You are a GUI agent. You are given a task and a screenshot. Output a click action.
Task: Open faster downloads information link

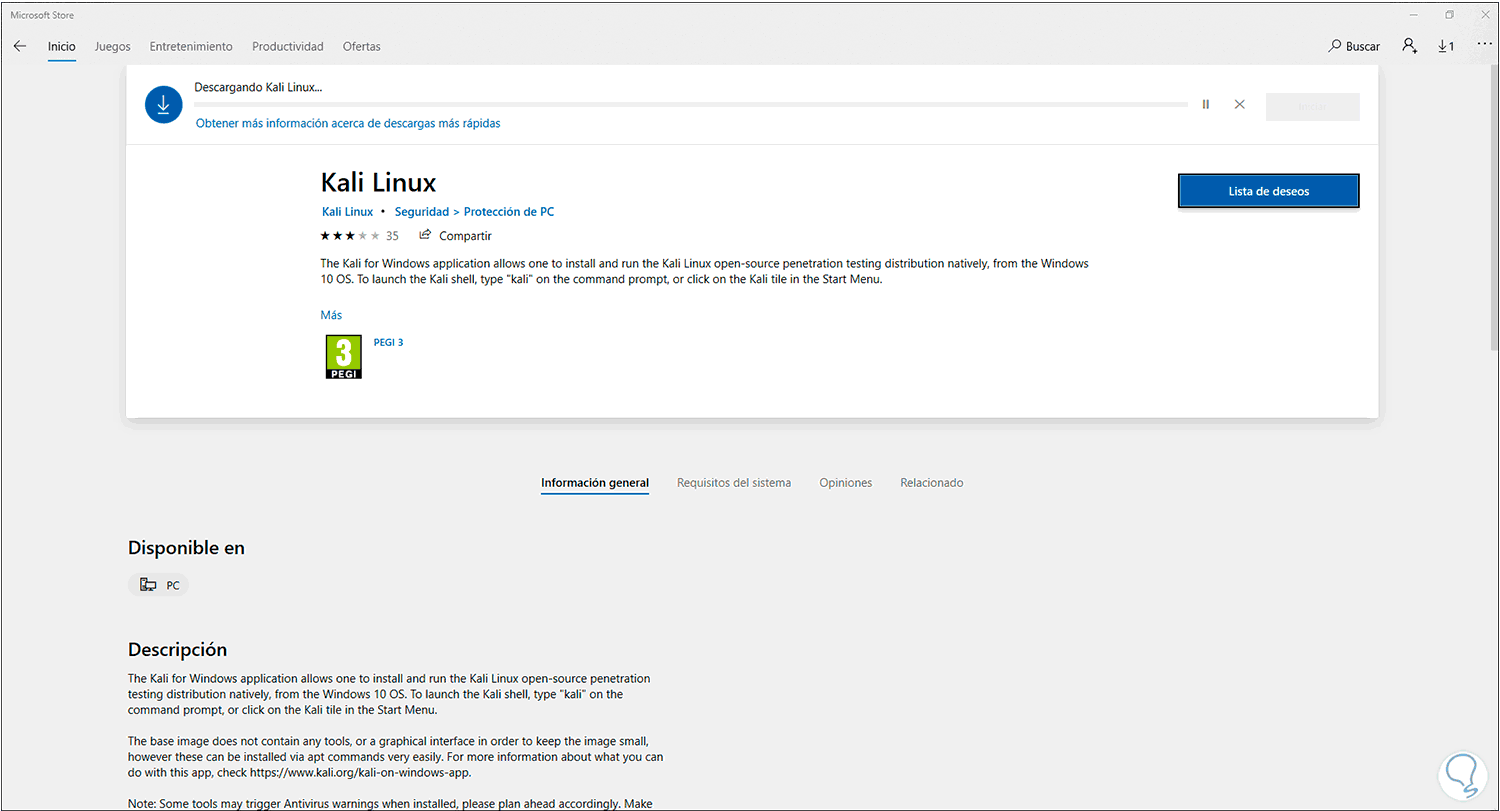click(x=348, y=123)
